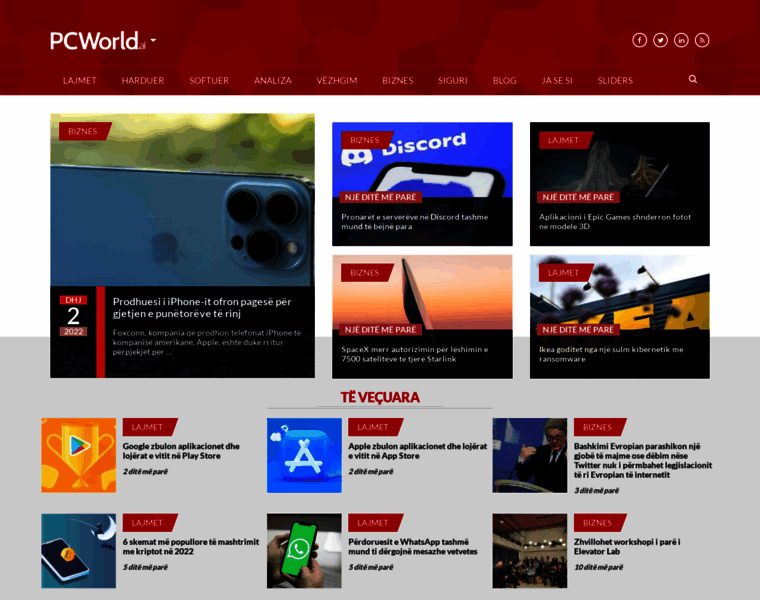Click the BIZNES tag on iPhone feature image

[x=85, y=131]
